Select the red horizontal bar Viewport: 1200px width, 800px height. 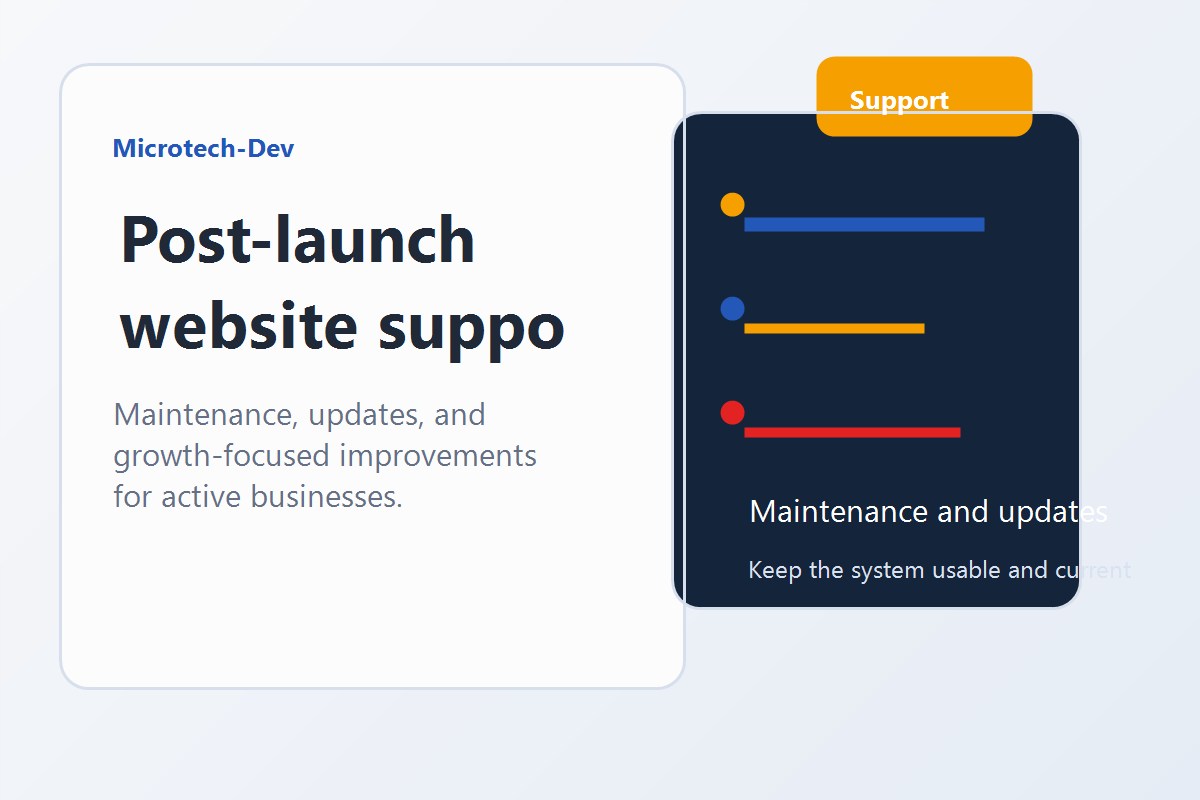pyautogui.click(x=852, y=432)
